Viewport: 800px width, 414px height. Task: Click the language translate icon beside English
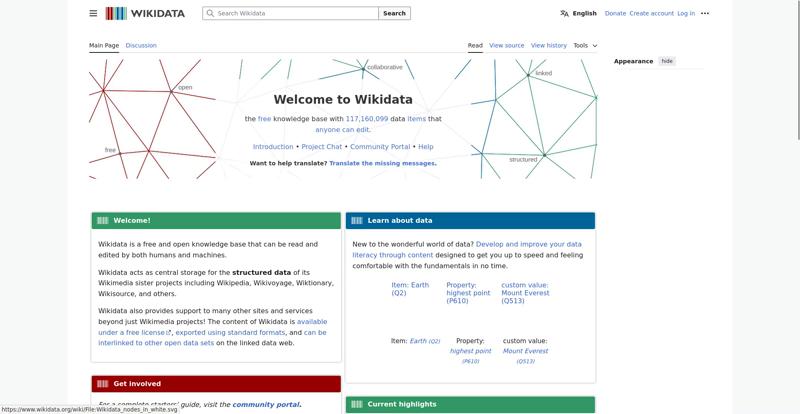564,13
